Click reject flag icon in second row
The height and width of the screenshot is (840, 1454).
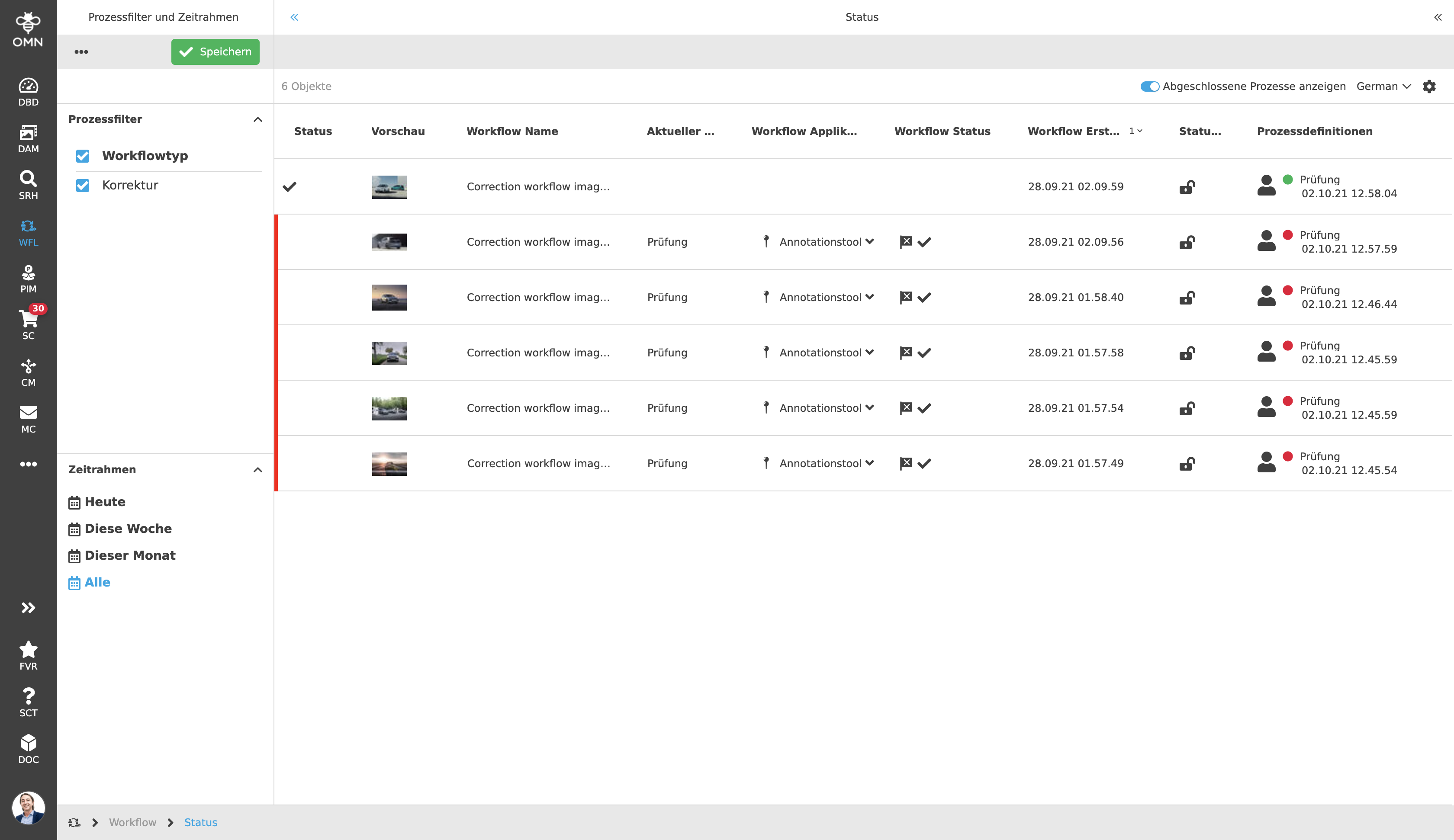point(906,242)
